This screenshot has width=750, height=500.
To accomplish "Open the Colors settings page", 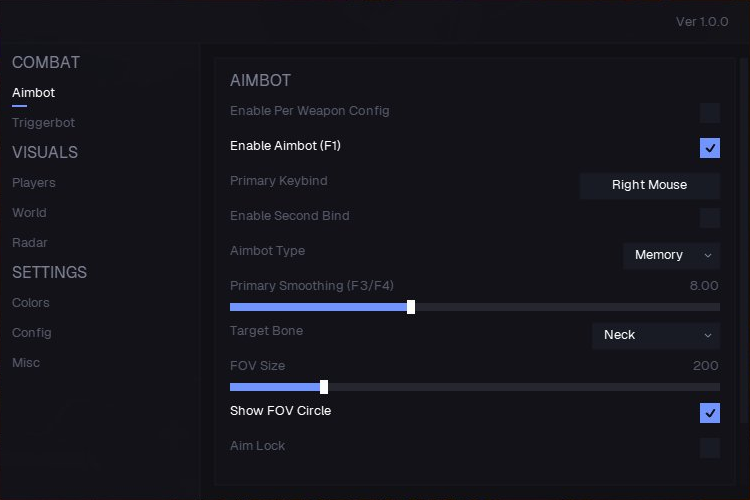I will tap(31, 302).
